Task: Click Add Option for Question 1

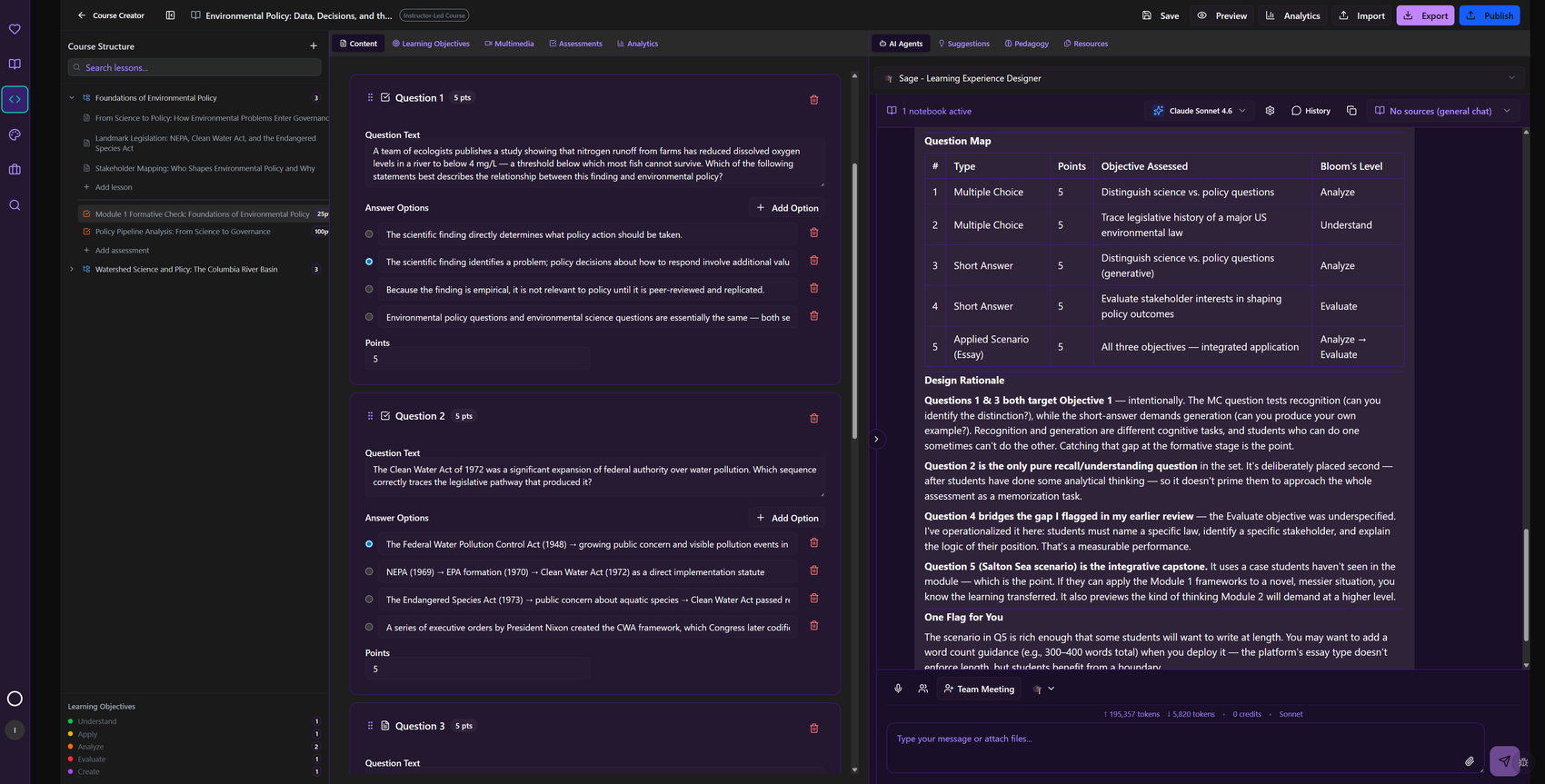Action: click(x=787, y=208)
